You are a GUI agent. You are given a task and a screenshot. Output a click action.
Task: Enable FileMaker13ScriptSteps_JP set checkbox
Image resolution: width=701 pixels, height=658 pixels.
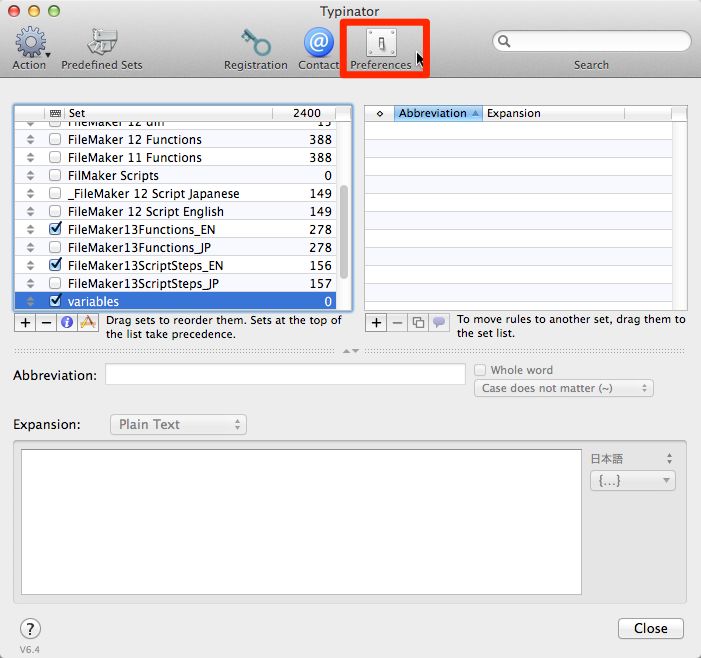(55, 283)
